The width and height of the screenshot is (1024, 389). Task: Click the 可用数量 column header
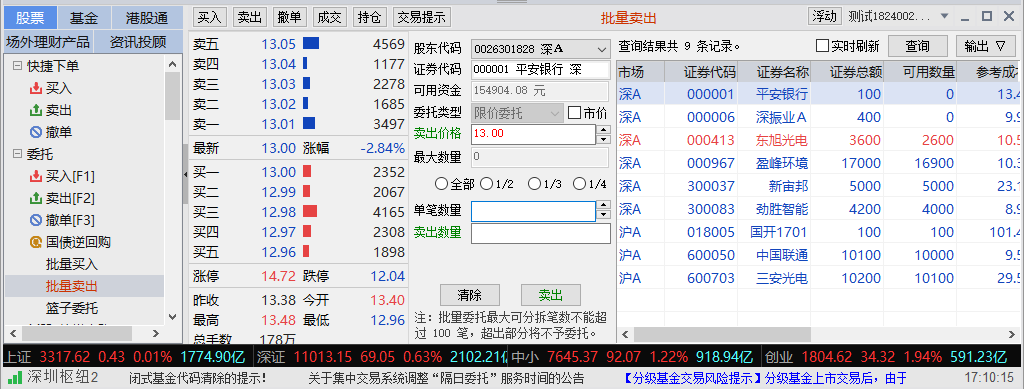pyautogui.click(x=920, y=72)
